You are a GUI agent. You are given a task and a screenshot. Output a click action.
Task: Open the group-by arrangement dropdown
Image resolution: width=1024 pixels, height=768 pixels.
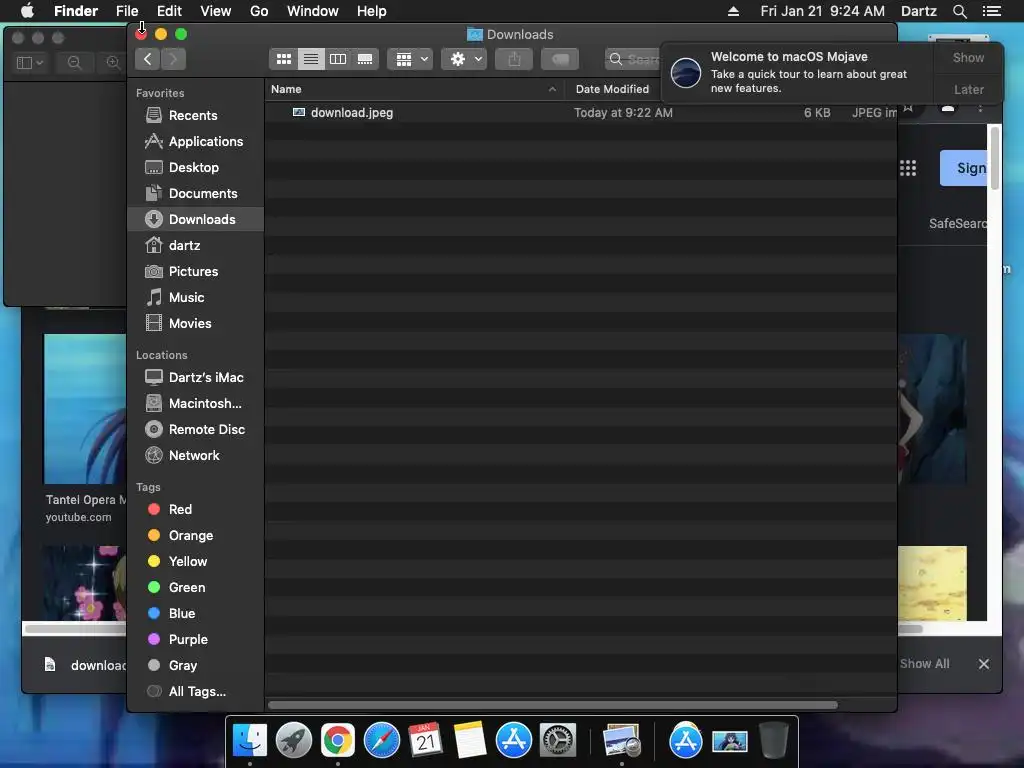coord(410,59)
